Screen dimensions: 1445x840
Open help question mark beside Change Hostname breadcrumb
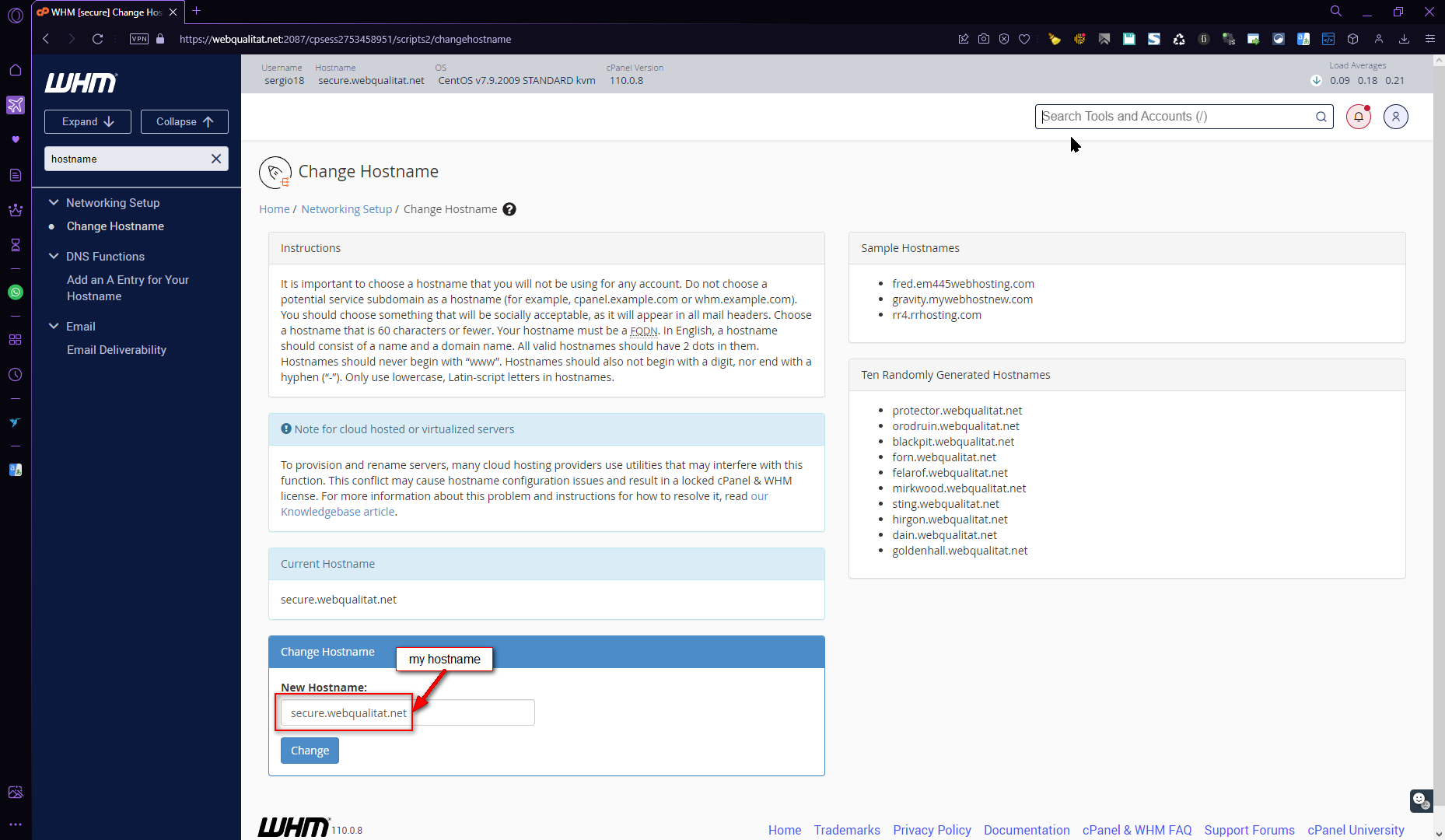(x=509, y=209)
